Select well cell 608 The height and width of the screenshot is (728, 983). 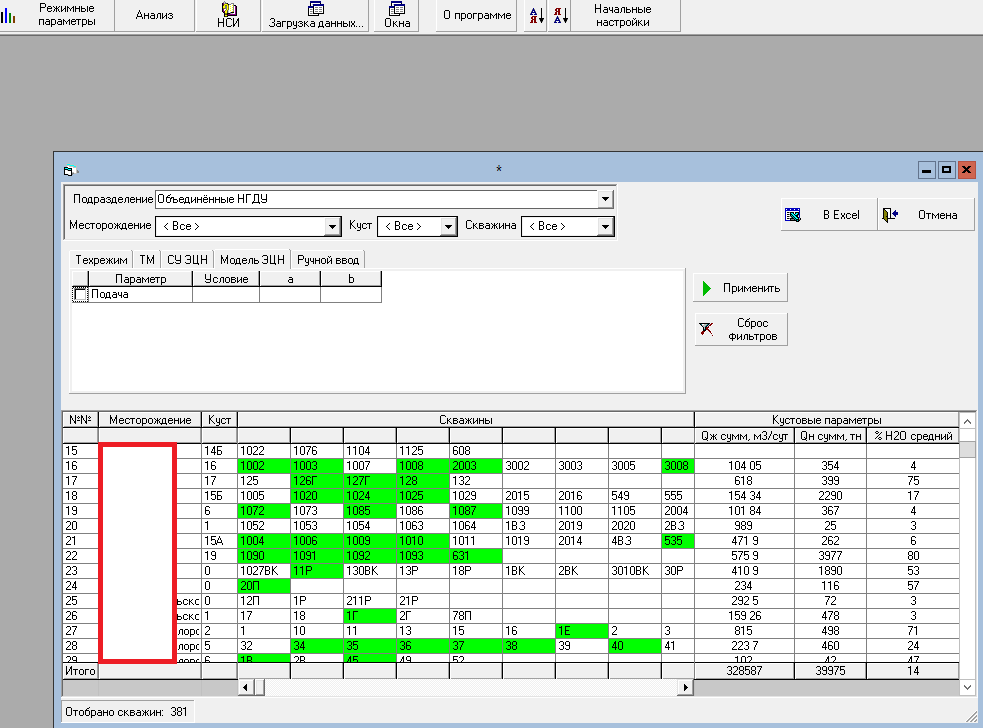tap(475, 451)
